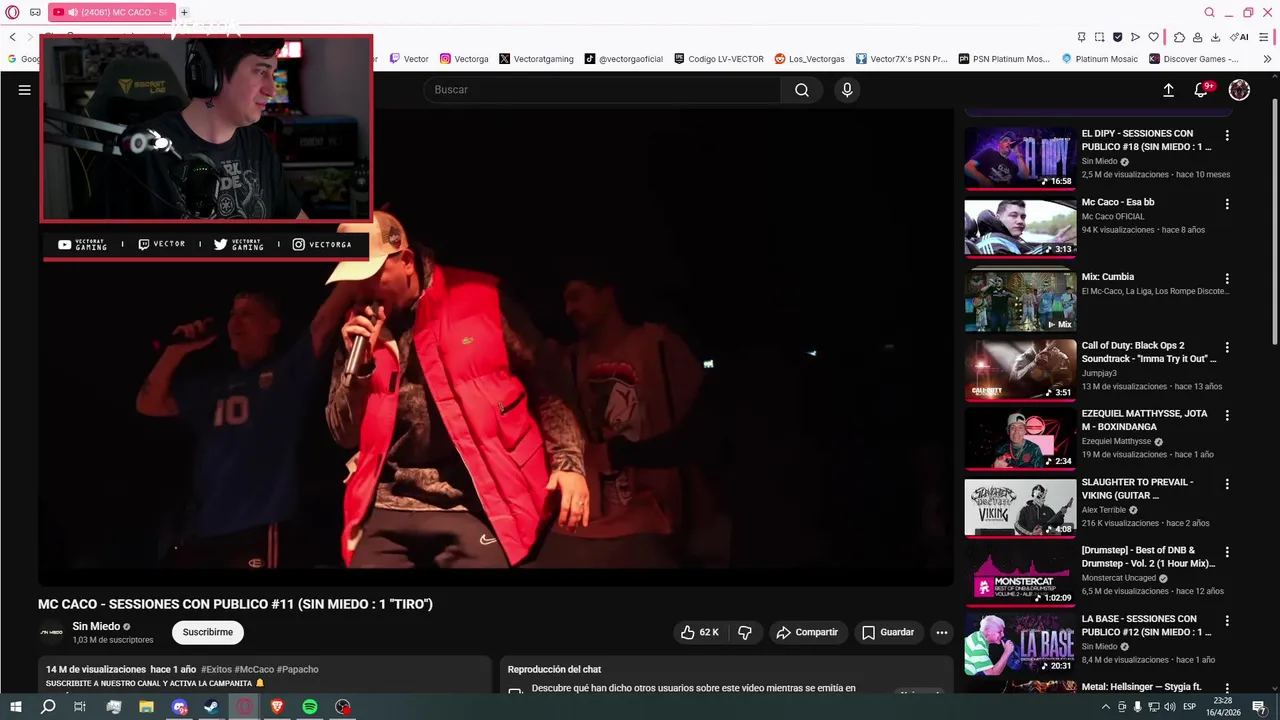The image size is (1280, 720).
Task: Open the Los_Vectorgas Reddit bookmark
Action: pyautogui.click(x=810, y=59)
